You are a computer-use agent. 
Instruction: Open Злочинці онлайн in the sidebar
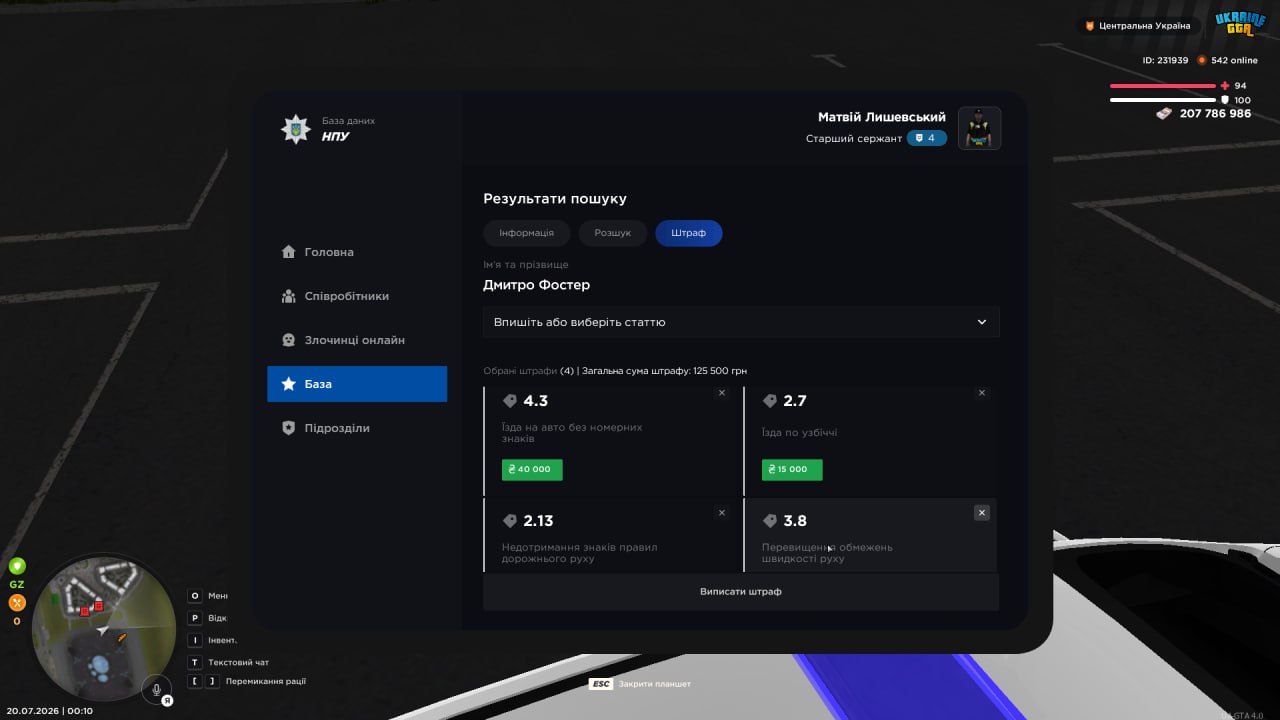(357, 340)
